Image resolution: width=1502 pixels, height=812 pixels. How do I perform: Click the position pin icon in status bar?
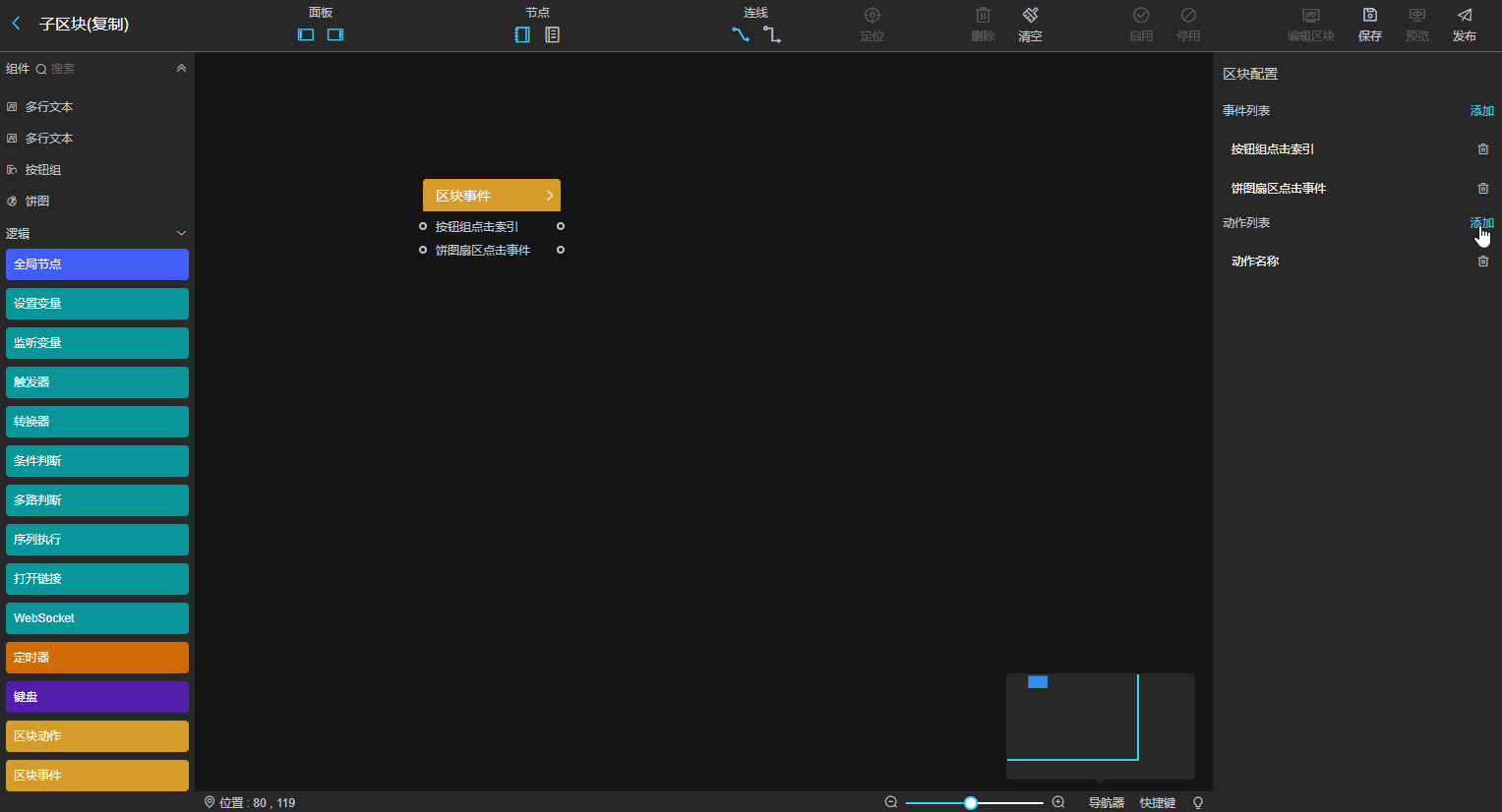click(x=210, y=802)
